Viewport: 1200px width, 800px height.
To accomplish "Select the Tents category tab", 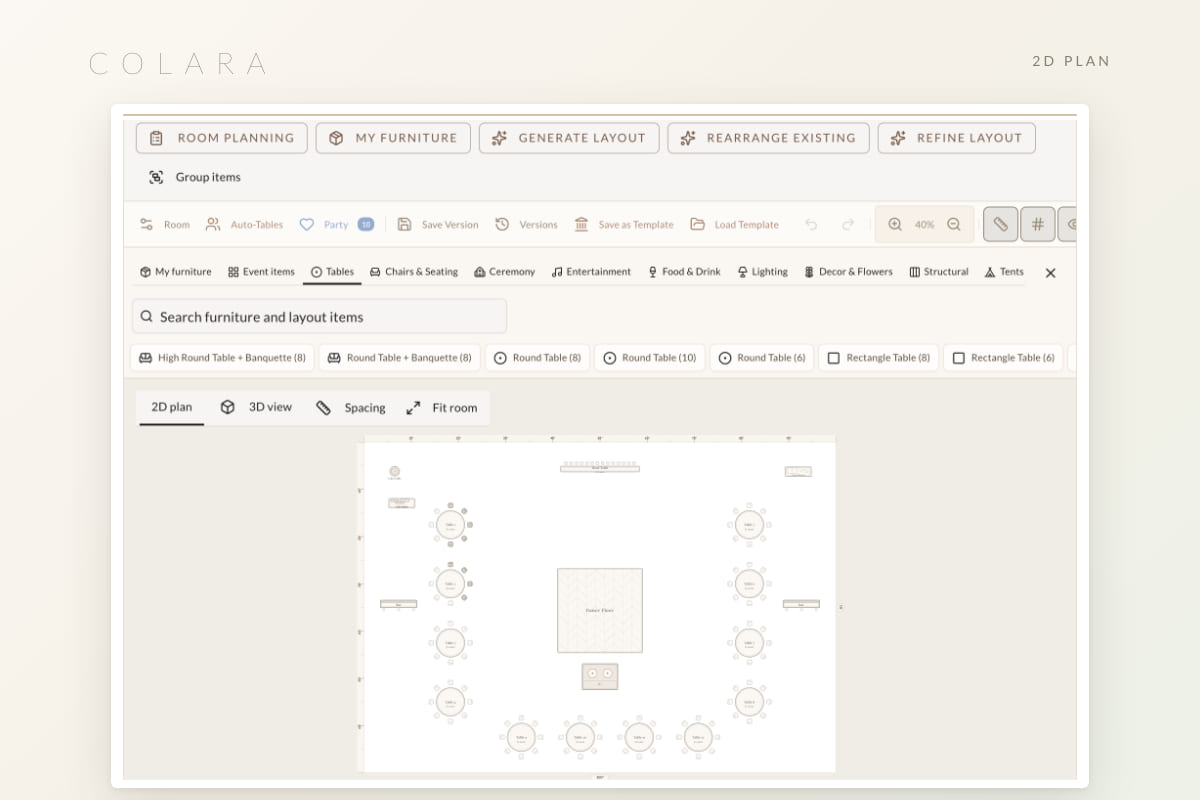I will (x=1004, y=272).
